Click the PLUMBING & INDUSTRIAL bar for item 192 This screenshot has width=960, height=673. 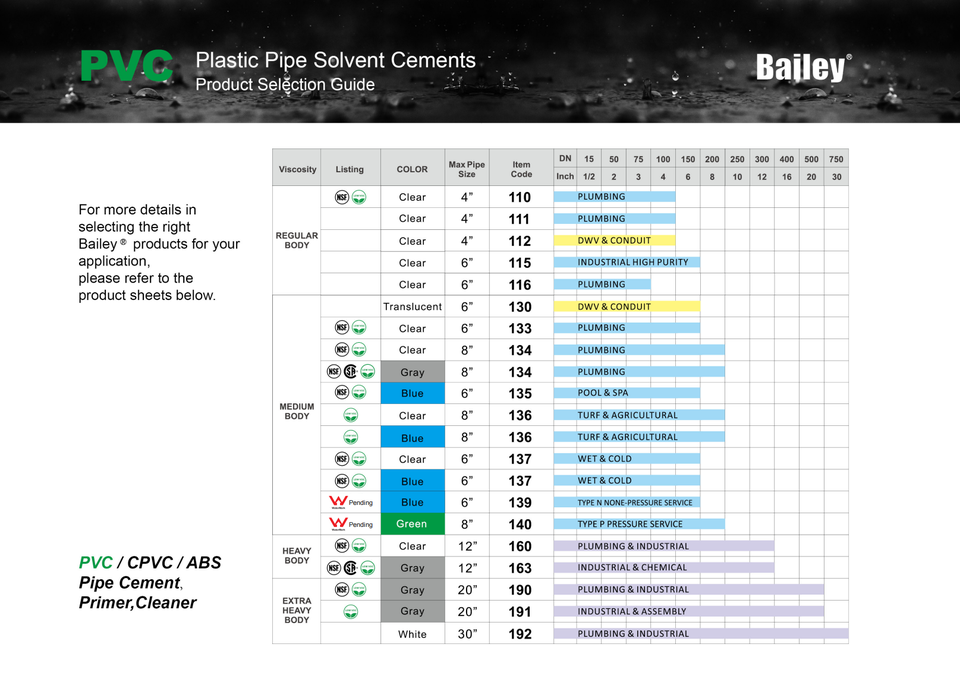(x=701, y=633)
